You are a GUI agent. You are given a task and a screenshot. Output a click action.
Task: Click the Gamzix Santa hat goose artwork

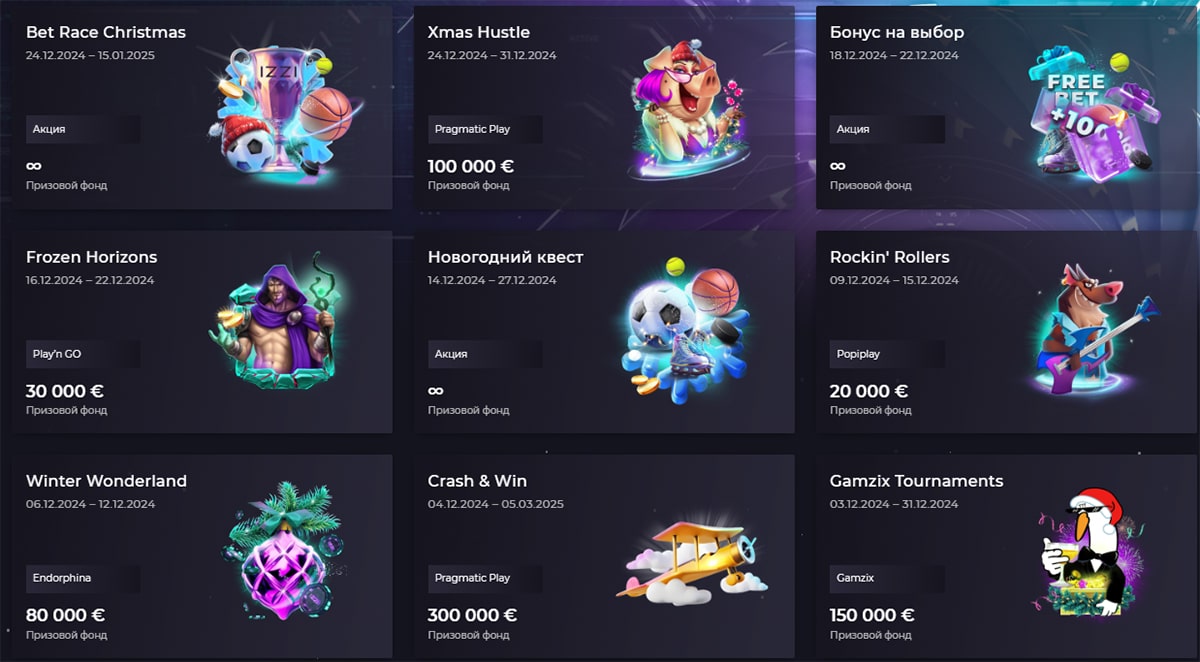point(1085,556)
